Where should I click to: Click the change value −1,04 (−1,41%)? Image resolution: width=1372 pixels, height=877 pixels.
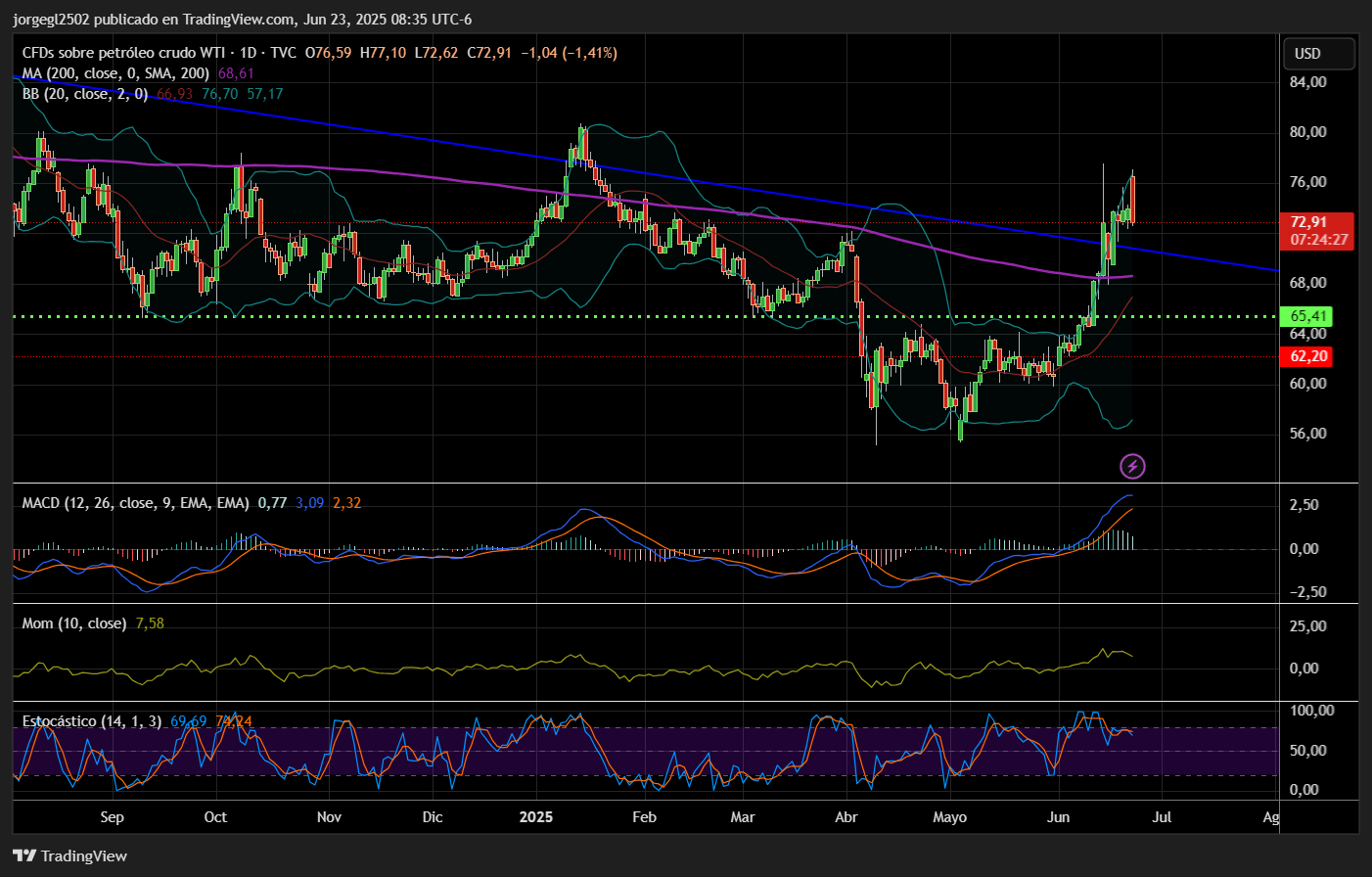[569, 53]
